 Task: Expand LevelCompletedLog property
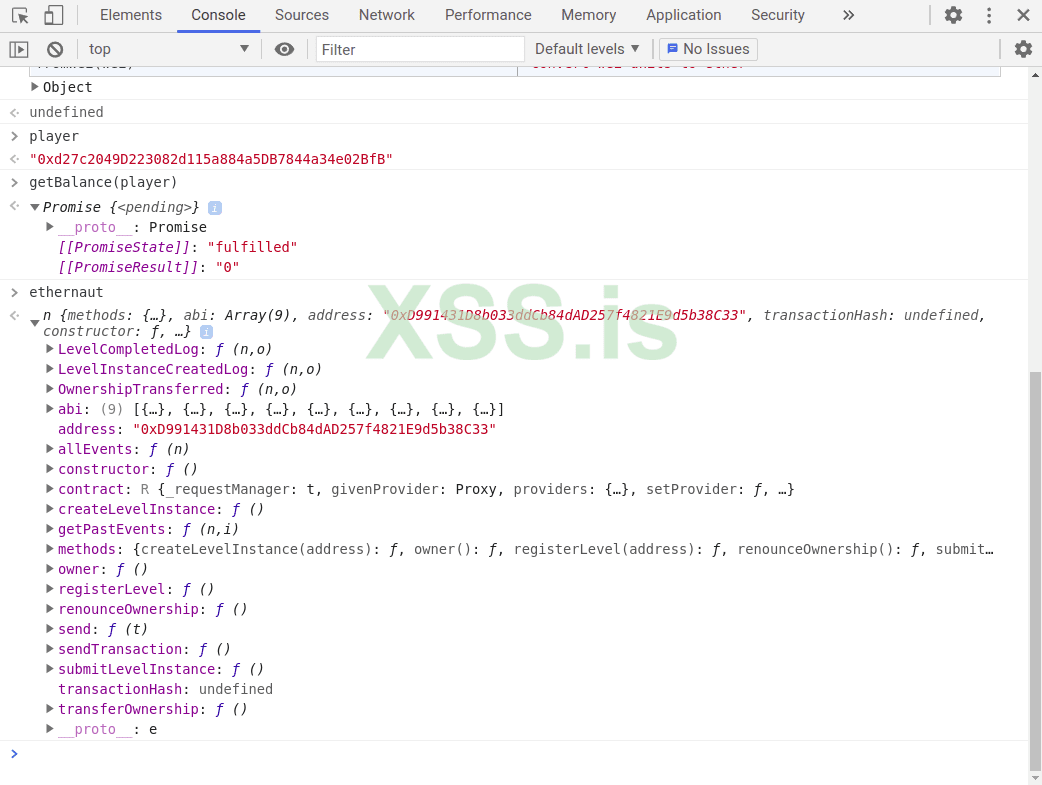point(50,349)
